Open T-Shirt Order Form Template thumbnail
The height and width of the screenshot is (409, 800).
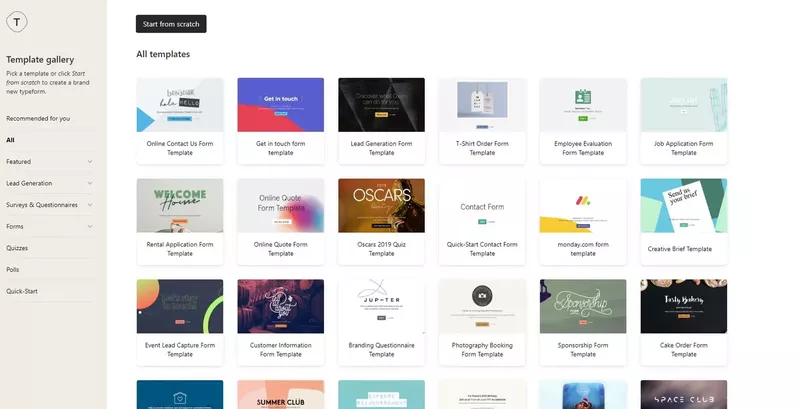pos(482,105)
